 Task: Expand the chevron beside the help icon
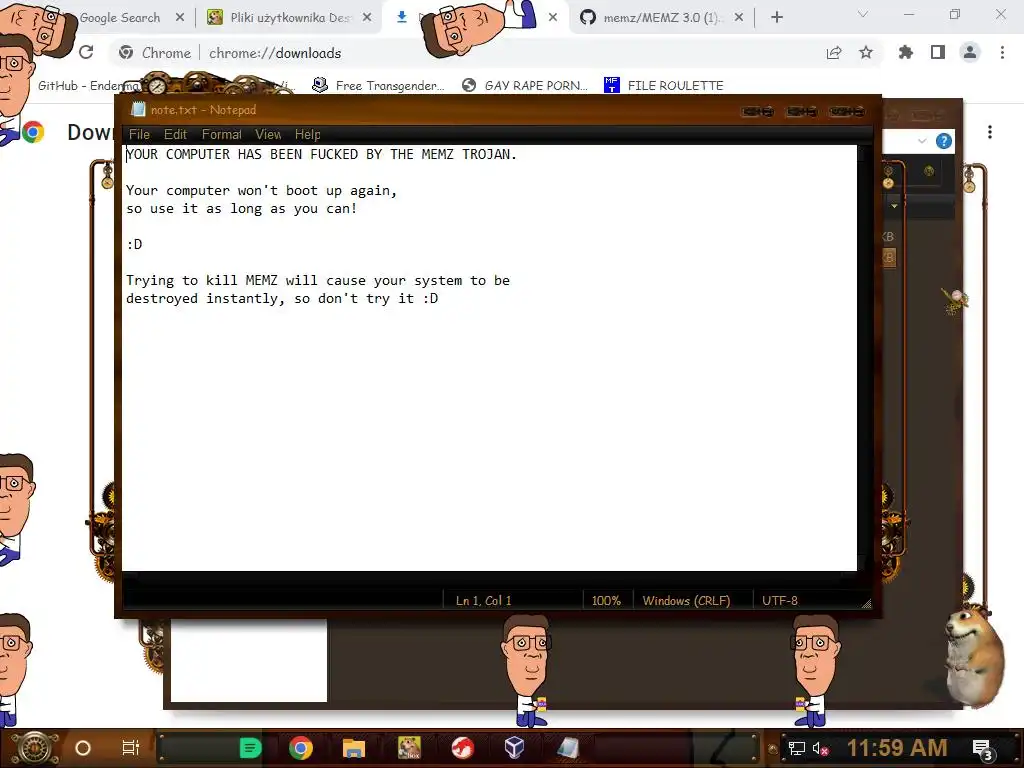tap(922, 141)
